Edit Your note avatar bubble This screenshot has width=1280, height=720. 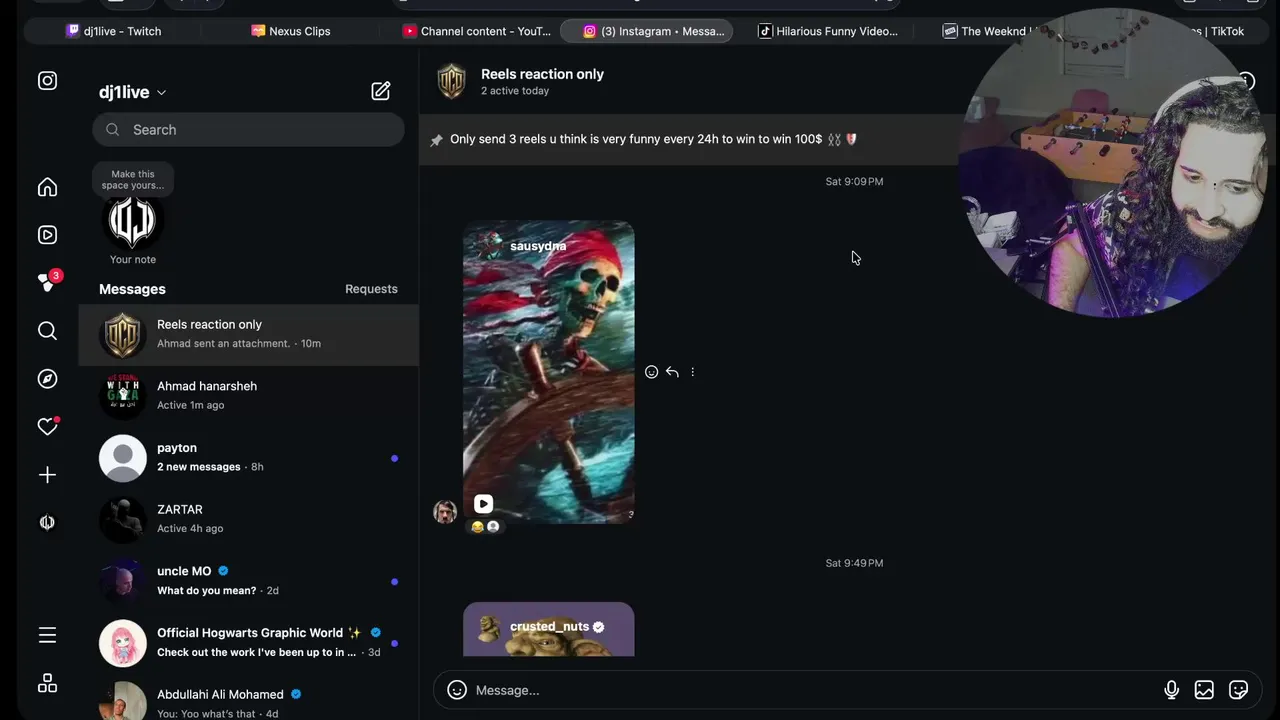(132, 222)
